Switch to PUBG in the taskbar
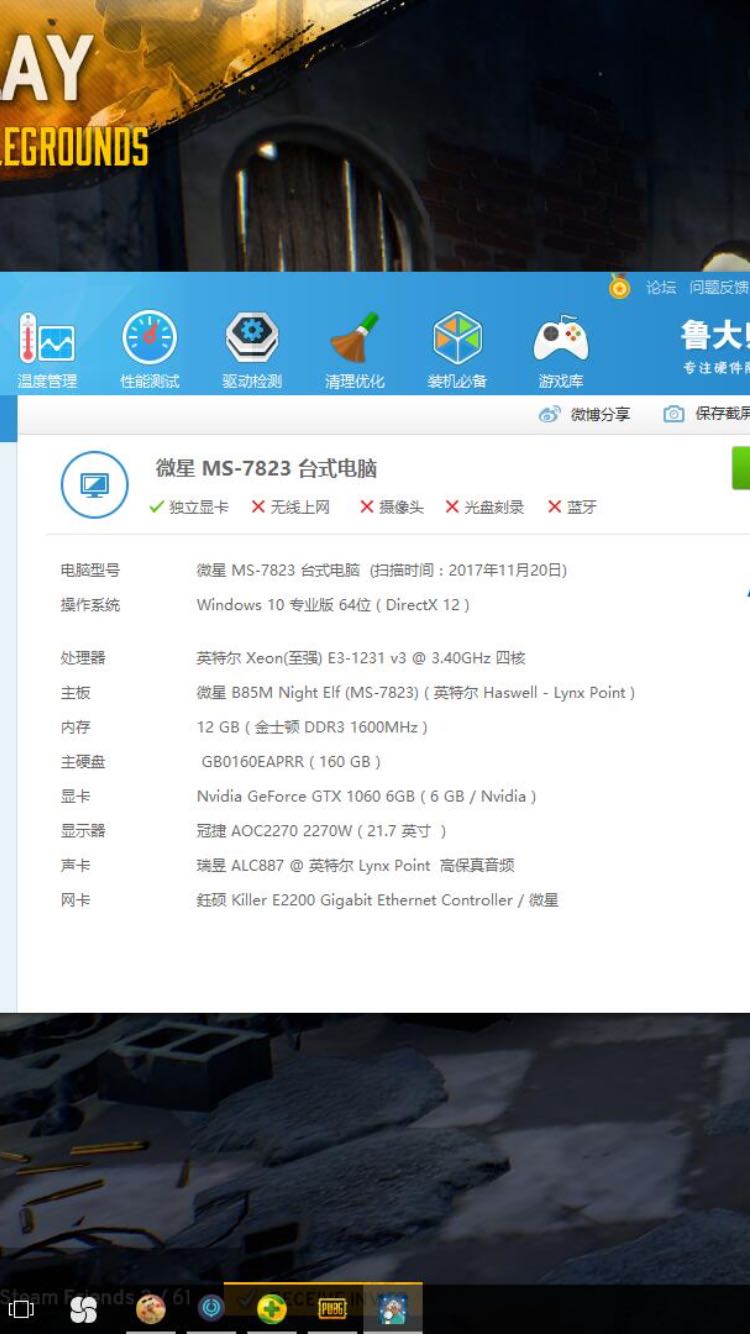The width and height of the screenshot is (750, 1334). pyautogui.click(x=332, y=1309)
